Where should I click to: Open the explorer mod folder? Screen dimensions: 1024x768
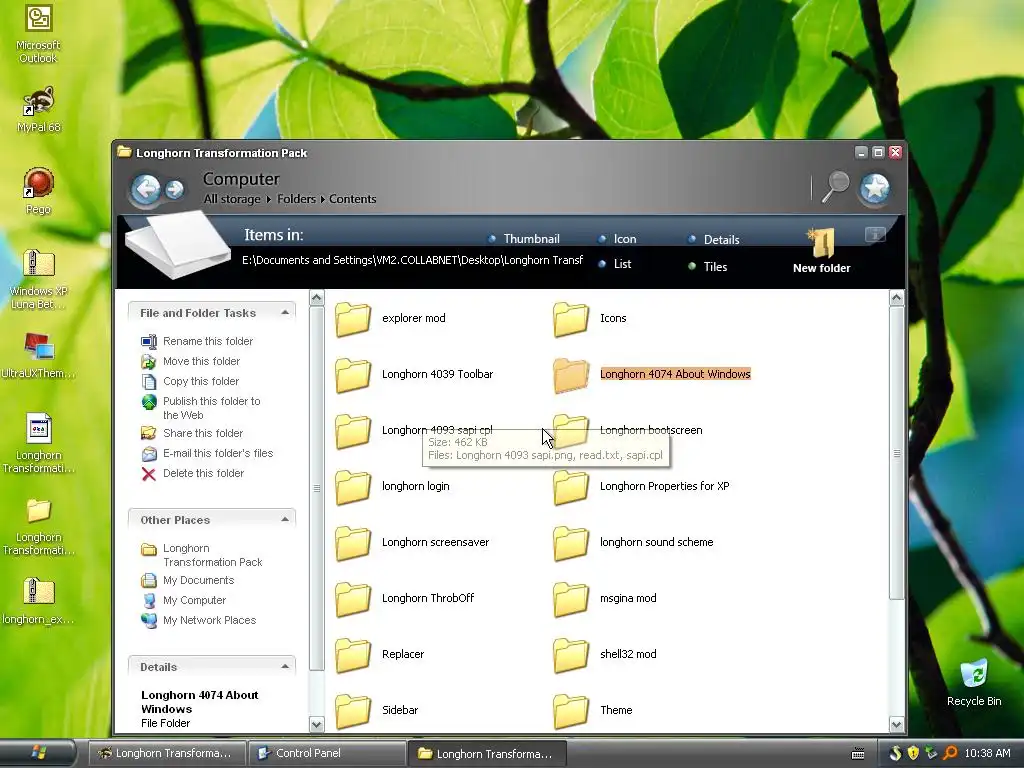[391, 319]
